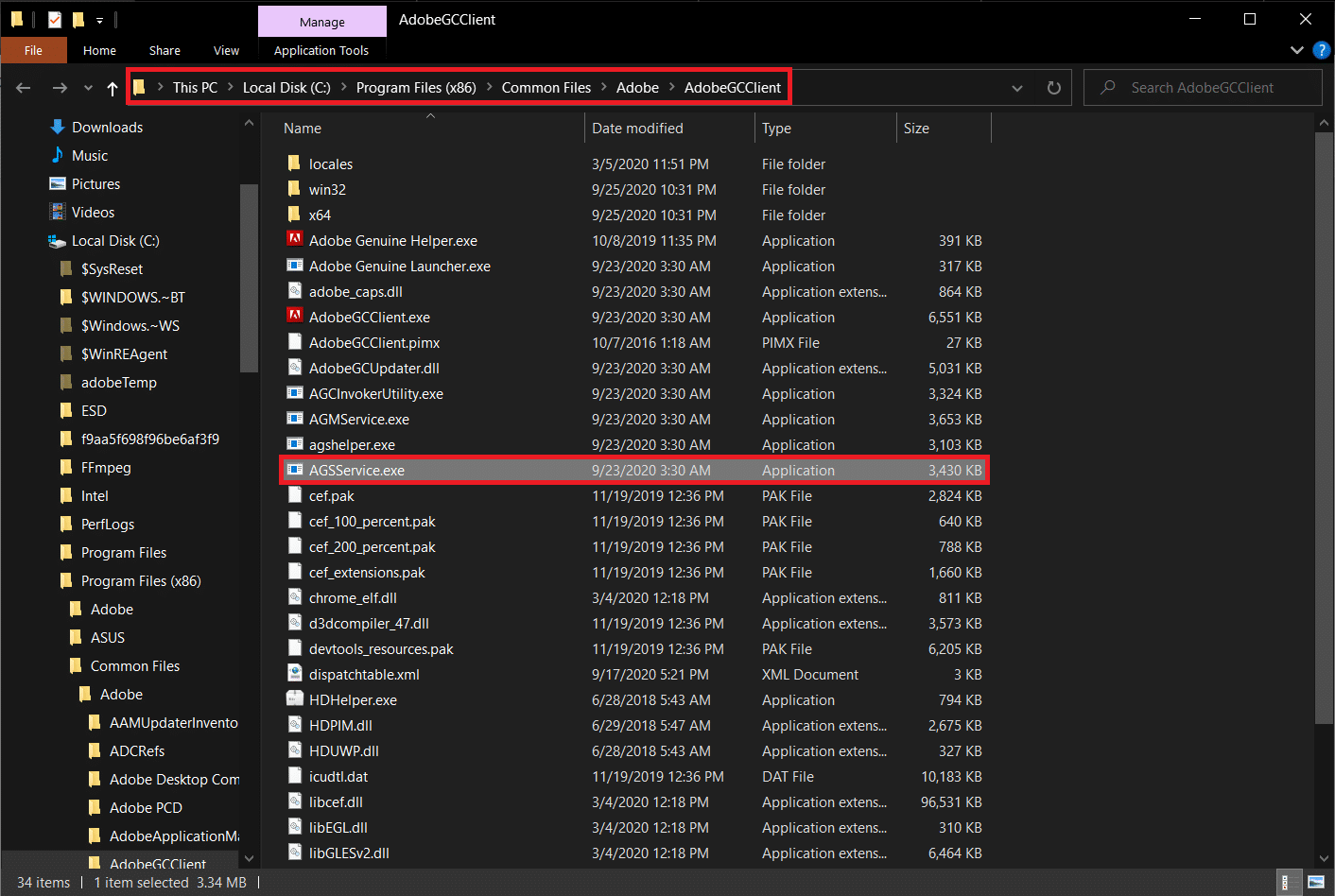The height and width of the screenshot is (896, 1335).
Task: Sort files by Date modified column
Action: click(636, 129)
